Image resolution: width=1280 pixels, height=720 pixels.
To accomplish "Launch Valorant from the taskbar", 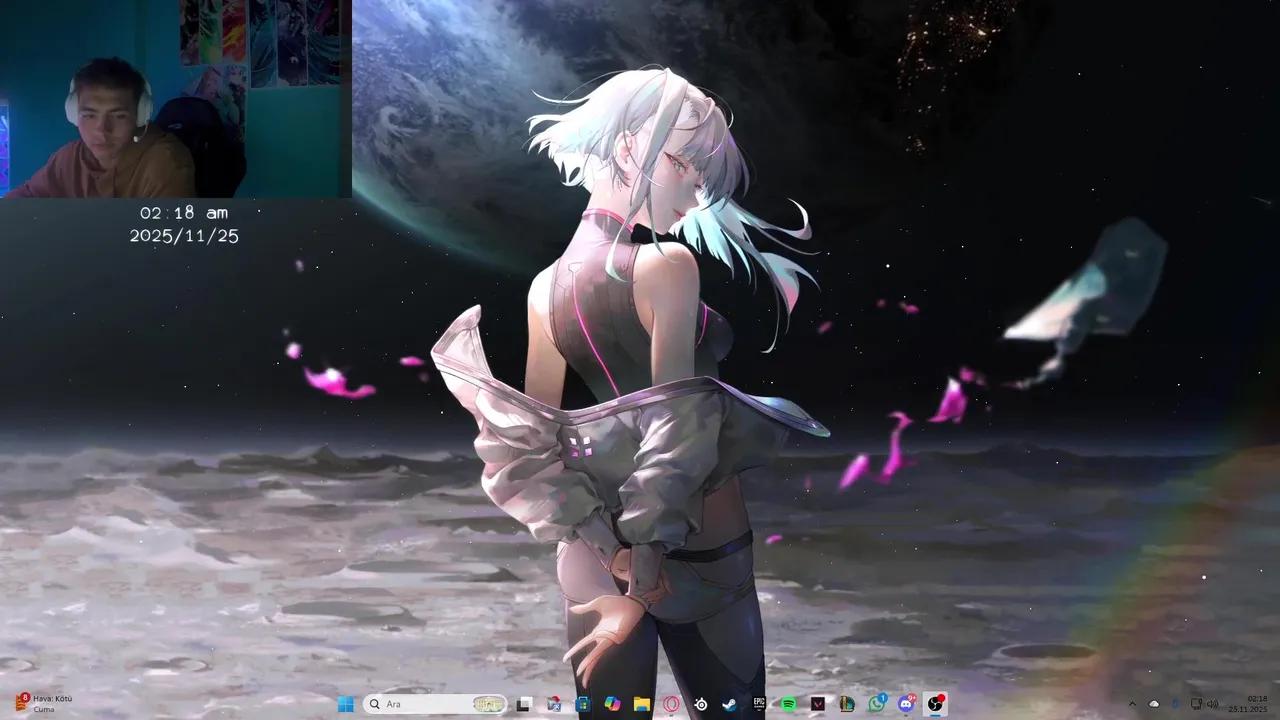I will pyautogui.click(x=818, y=704).
